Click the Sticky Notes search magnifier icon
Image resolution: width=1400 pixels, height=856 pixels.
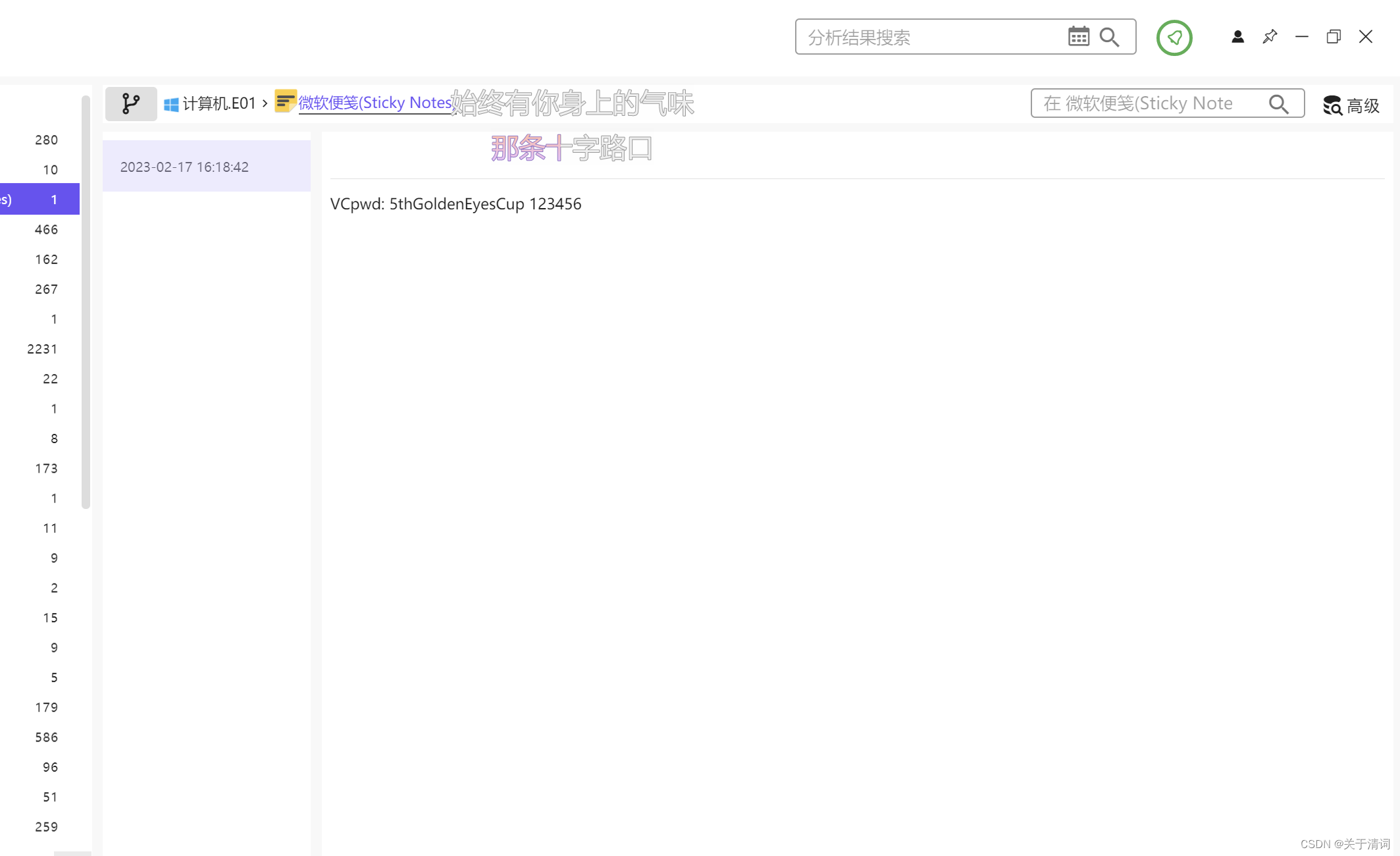coord(1278,104)
